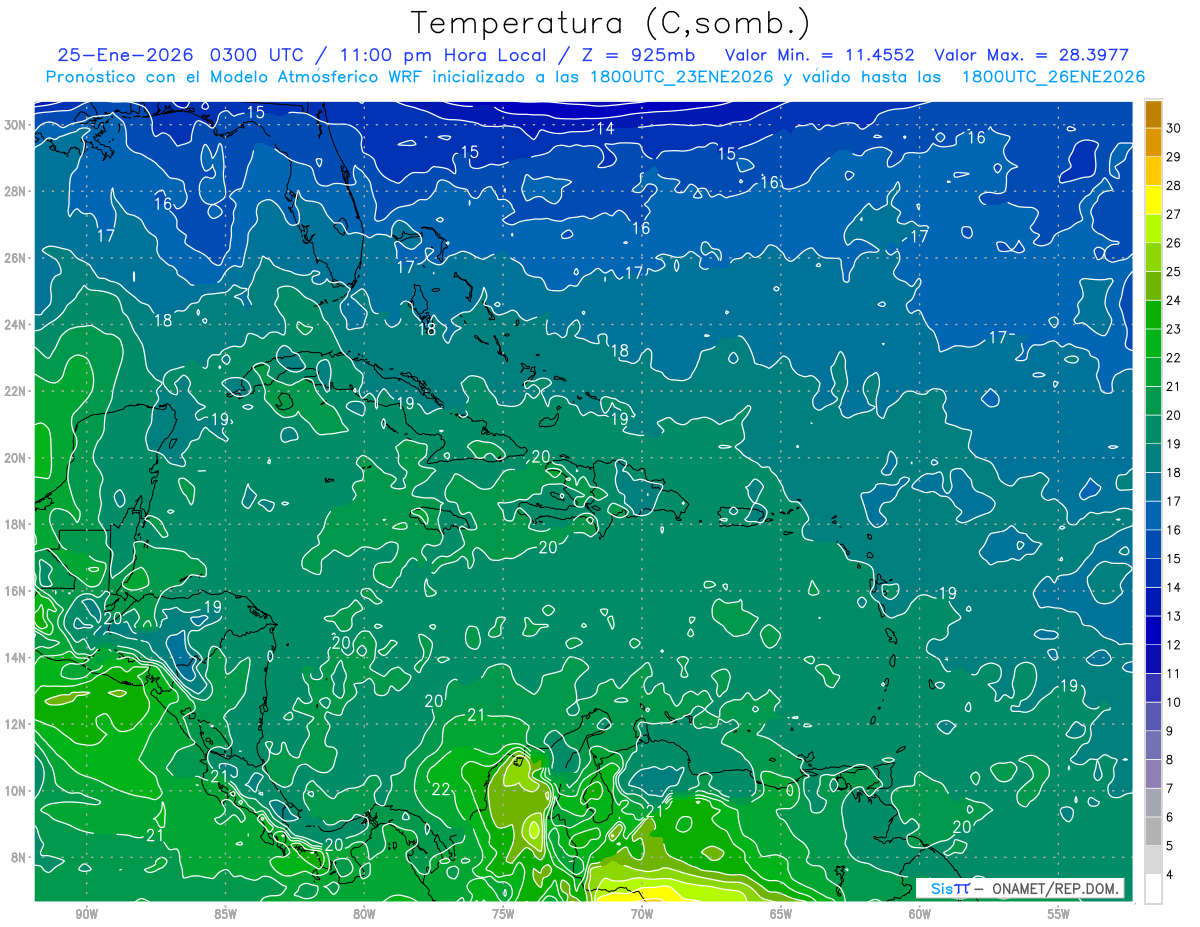Screen dimensions: 1200x927
Task: Click the "28N" latitude label
Action: 17,191
